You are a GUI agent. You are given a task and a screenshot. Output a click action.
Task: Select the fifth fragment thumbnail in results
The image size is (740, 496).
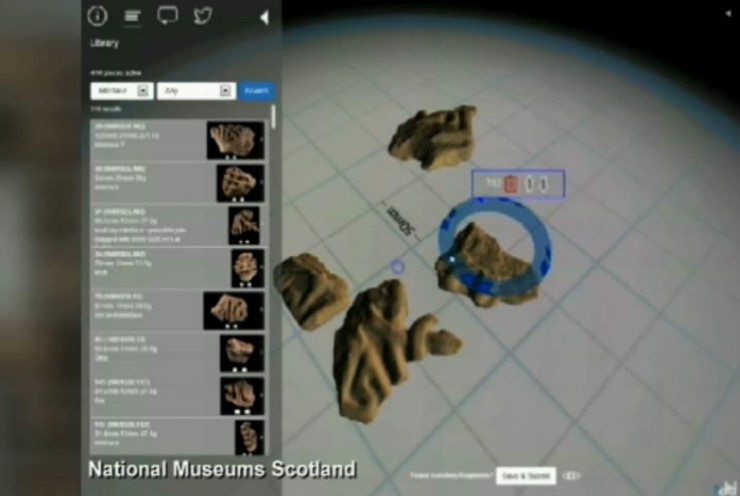[234, 311]
